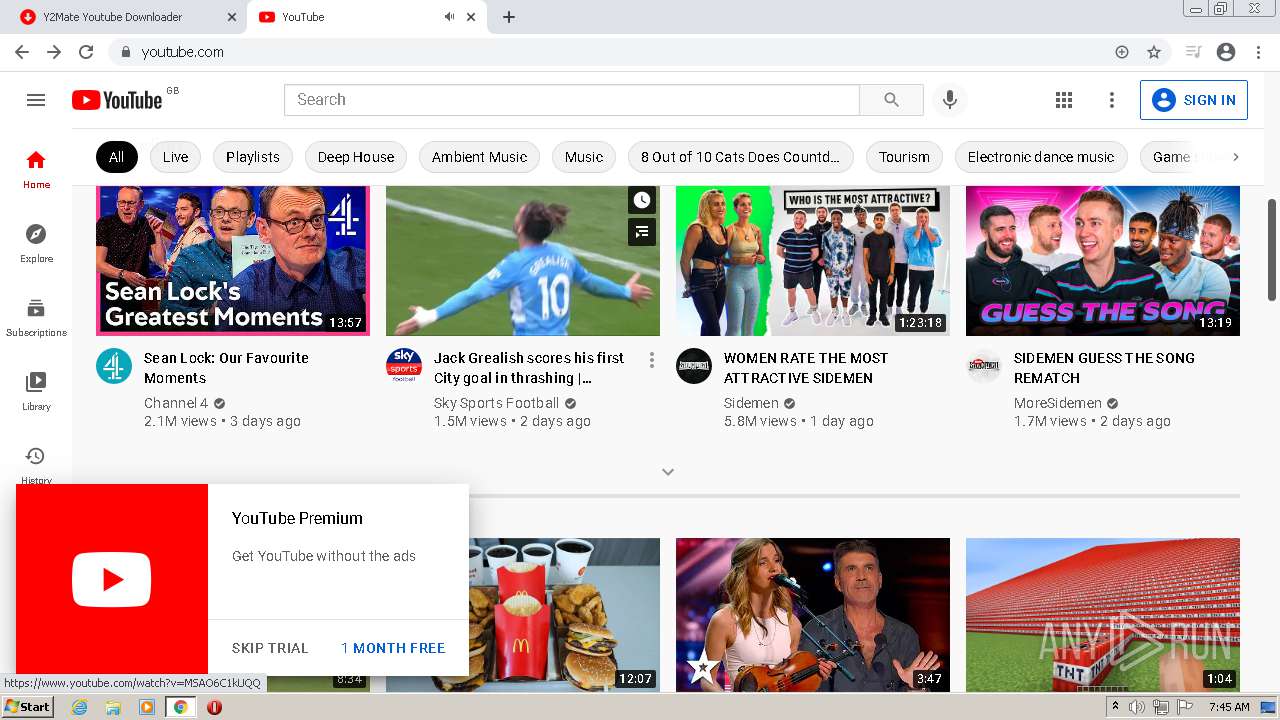Viewport: 1280px width, 720px height.
Task: Select the Deep House filter chip
Action: point(356,157)
